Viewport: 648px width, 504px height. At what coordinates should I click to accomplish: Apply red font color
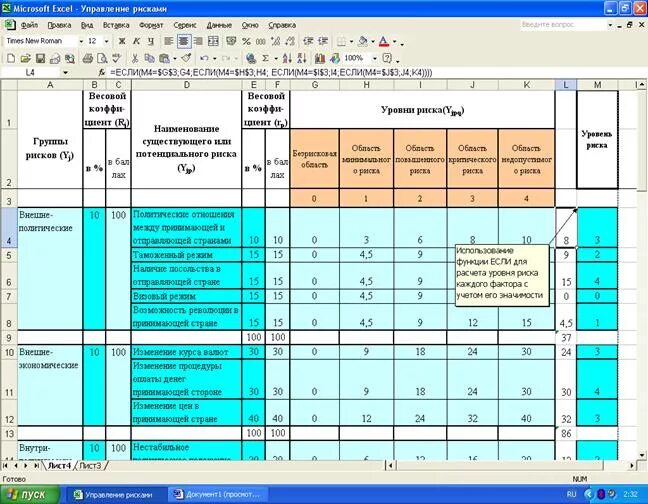click(x=384, y=41)
